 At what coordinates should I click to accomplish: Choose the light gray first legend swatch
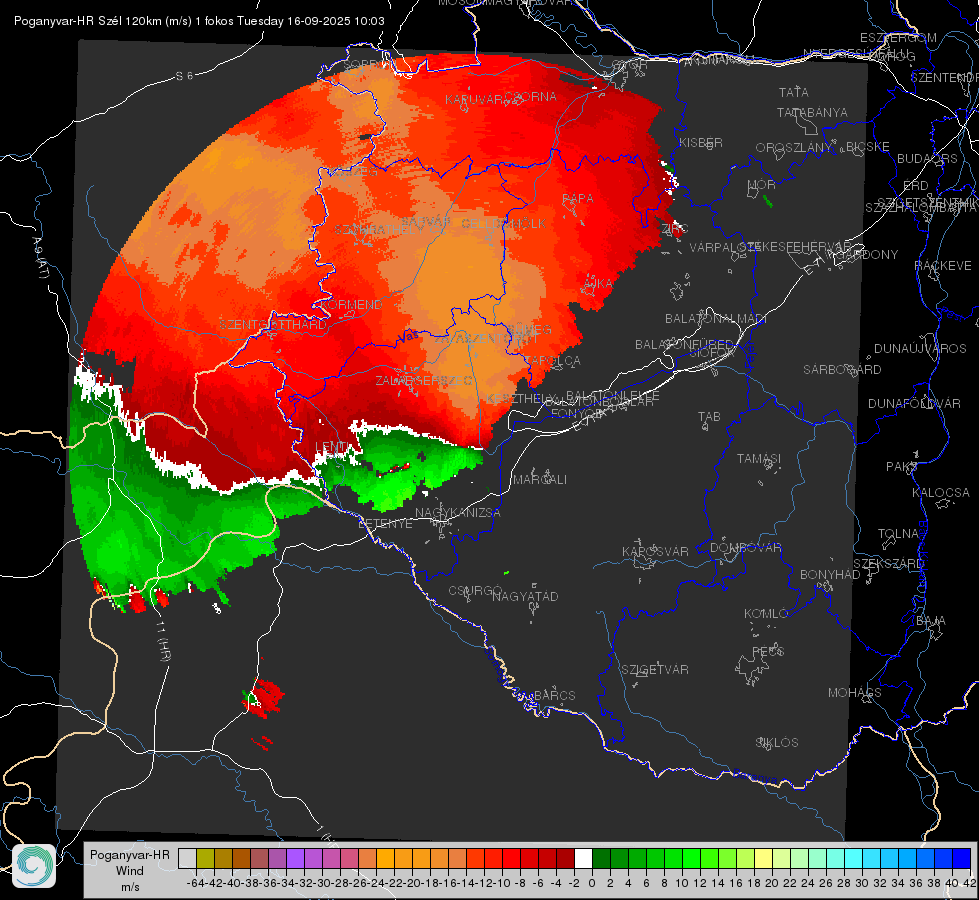(x=187, y=858)
